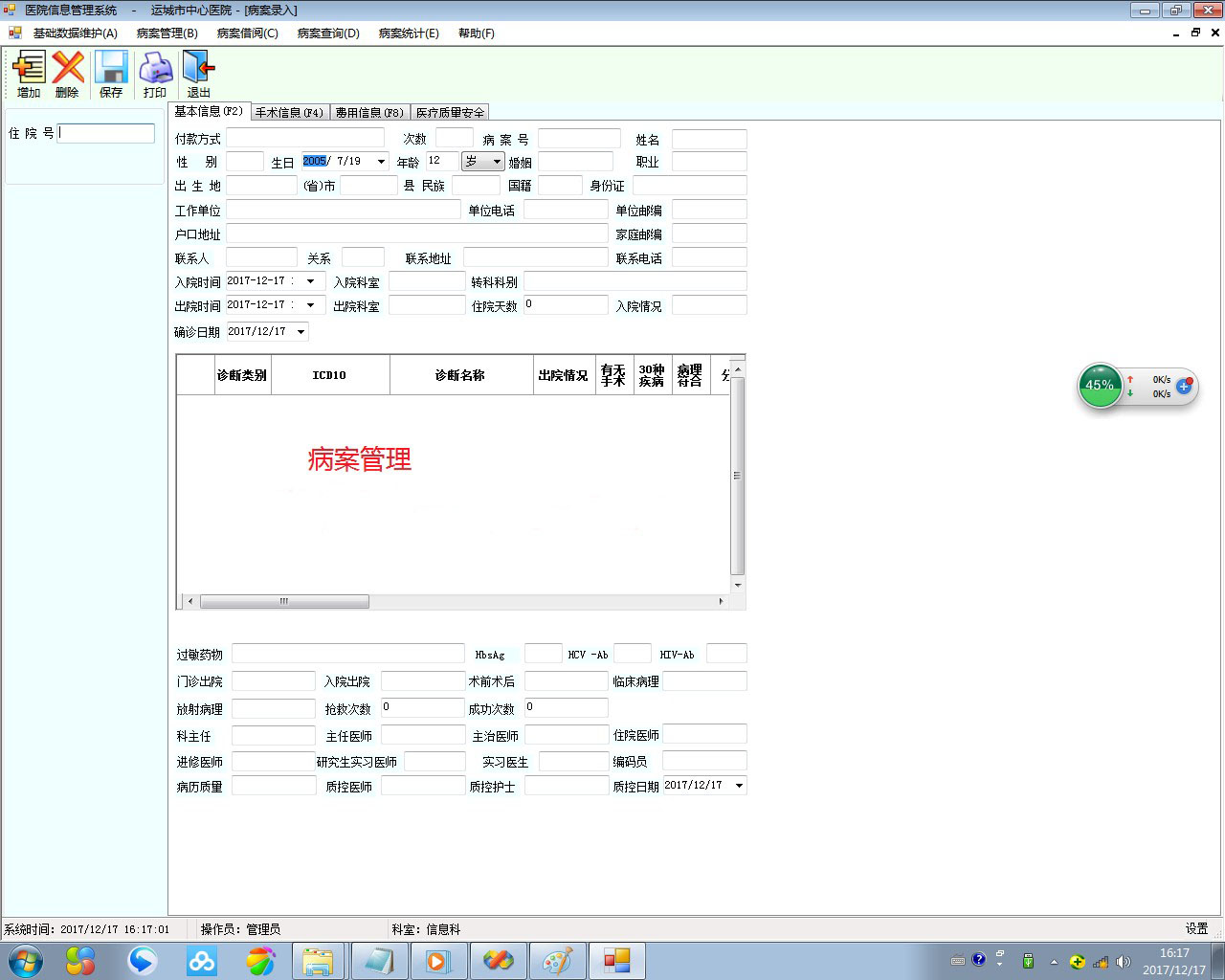Click the 工作单位 input field
This screenshot has width=1225, height=980.
click(344, 210)
